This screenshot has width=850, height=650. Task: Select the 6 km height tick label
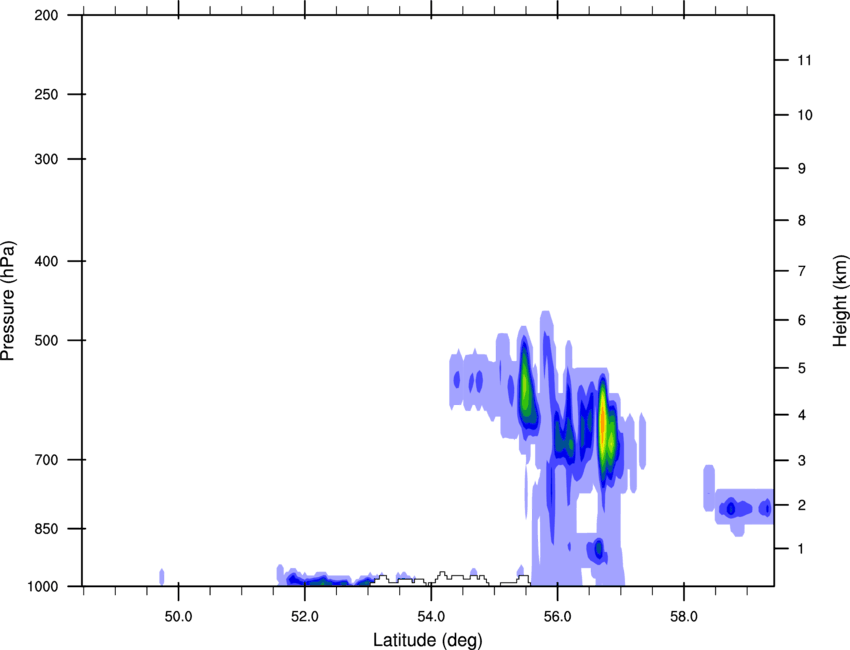click(x=801, y=320)
